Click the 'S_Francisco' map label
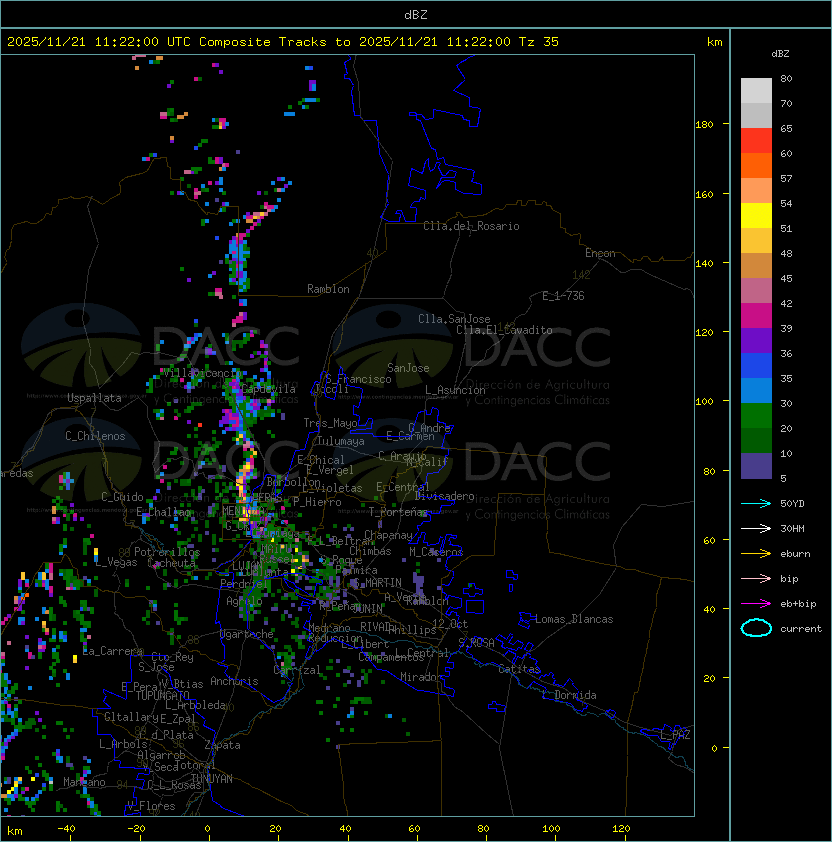 [358, 379]
